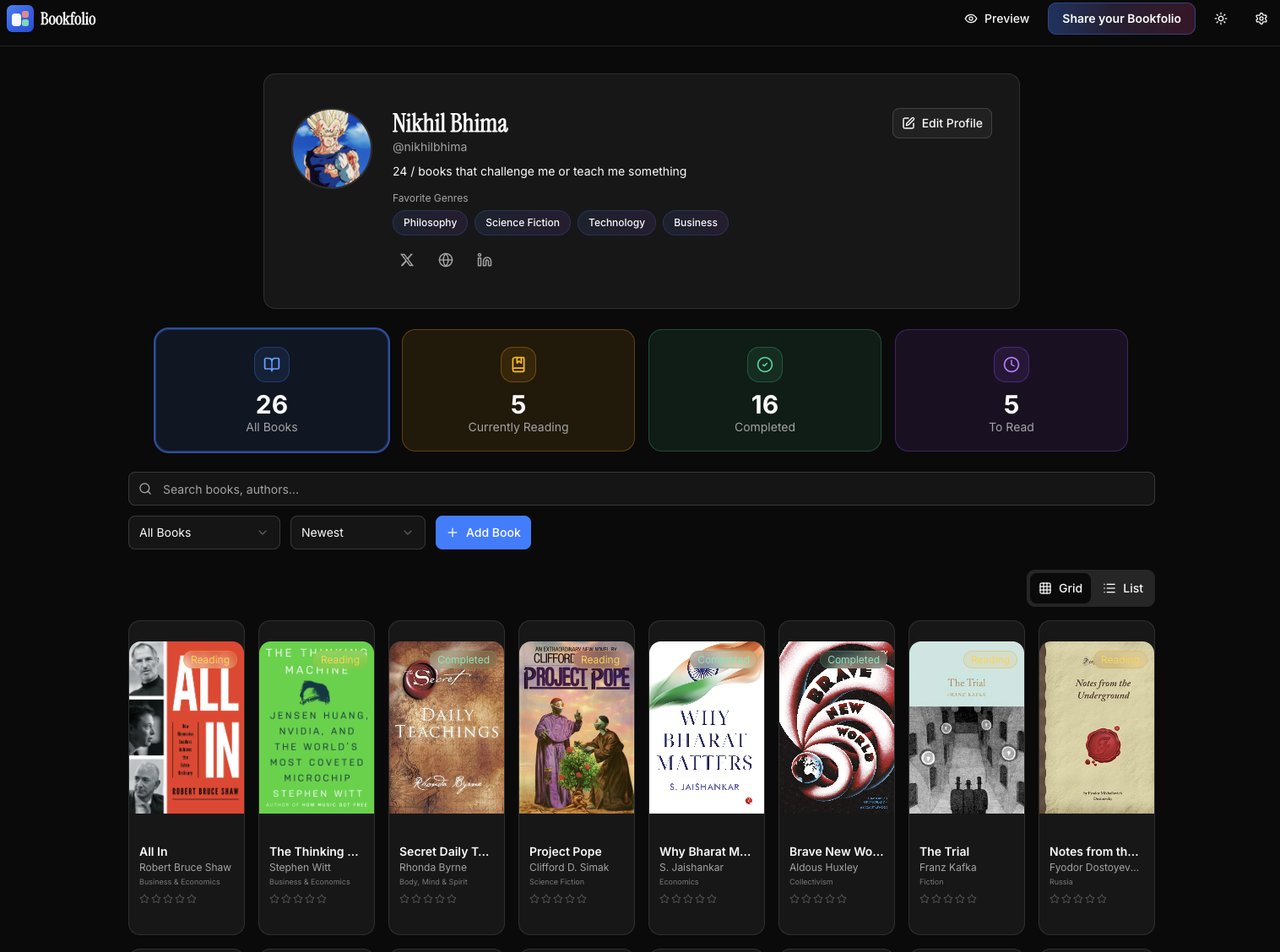Open the dark/light theme sun icon
Image resolution: width=1280 pixels, height=952 pixels.
click(1221, 18)
